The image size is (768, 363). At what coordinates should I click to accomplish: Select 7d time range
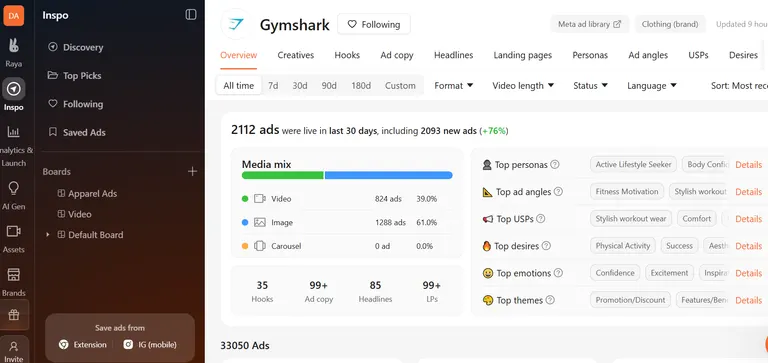[x=273, y=85]
